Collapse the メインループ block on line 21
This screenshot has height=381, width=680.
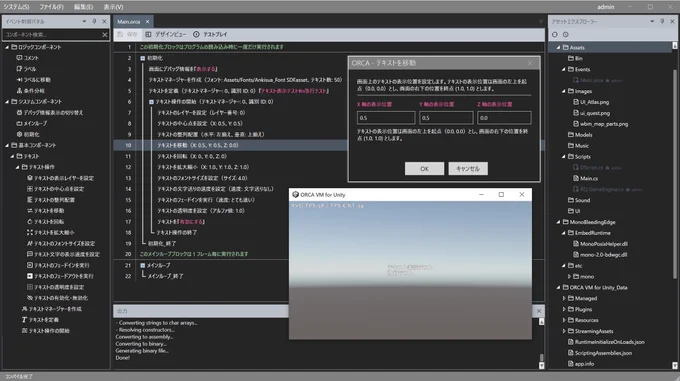(142, 265)
